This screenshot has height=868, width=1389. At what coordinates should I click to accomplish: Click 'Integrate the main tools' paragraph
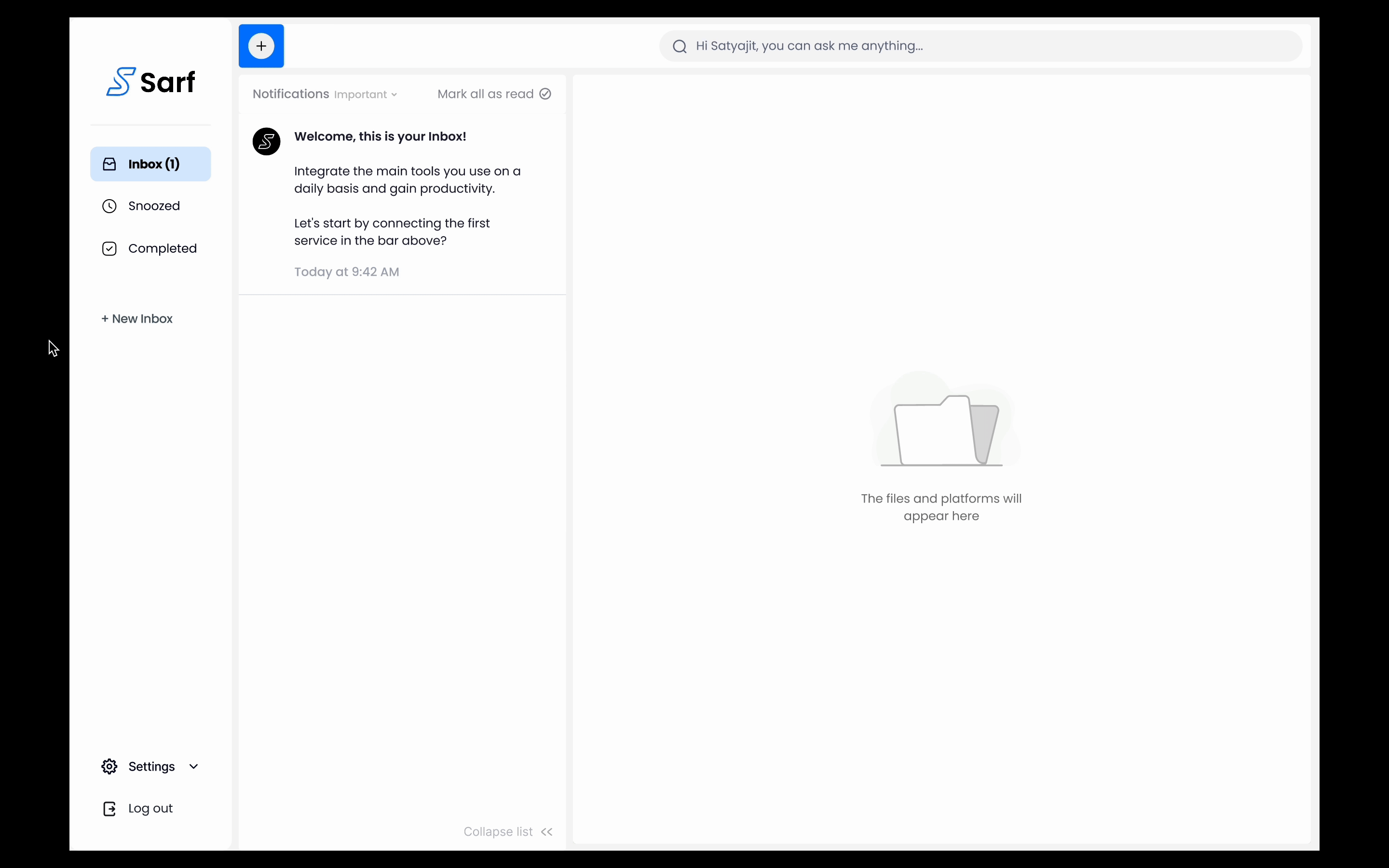[408, 180]
